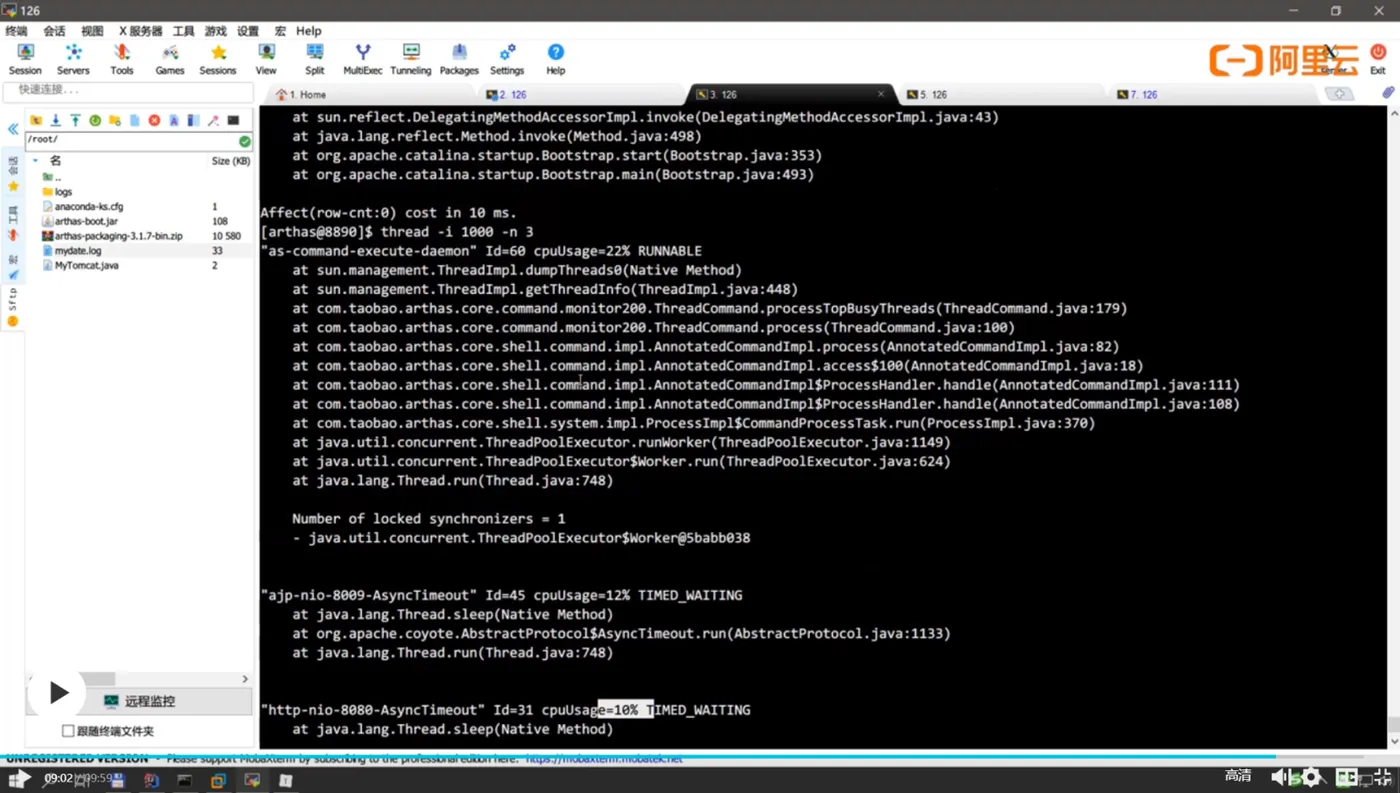Open the 会话 menu
Viewport: 1400px width, 793px height.
(x=54, y=31)
